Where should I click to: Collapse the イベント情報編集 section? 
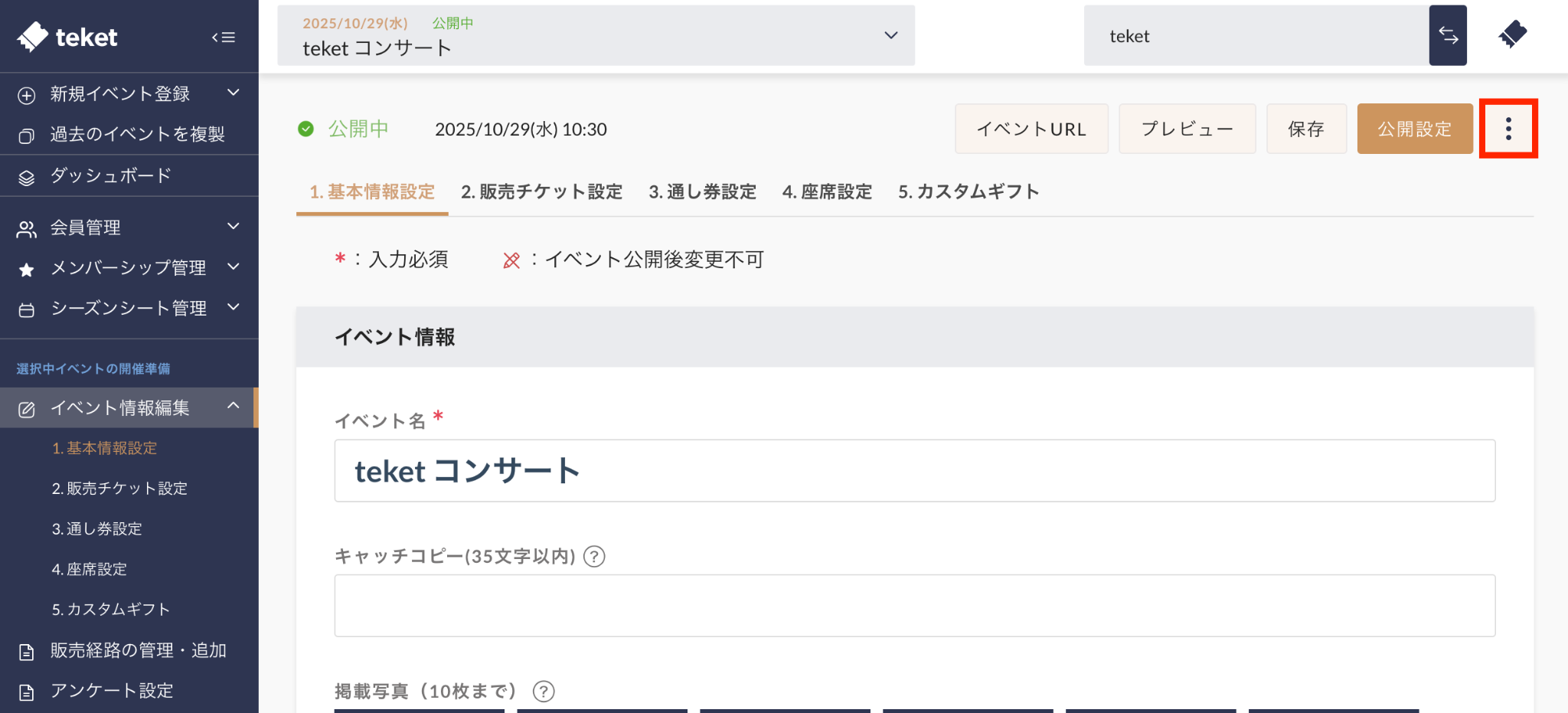pos(234,407)
